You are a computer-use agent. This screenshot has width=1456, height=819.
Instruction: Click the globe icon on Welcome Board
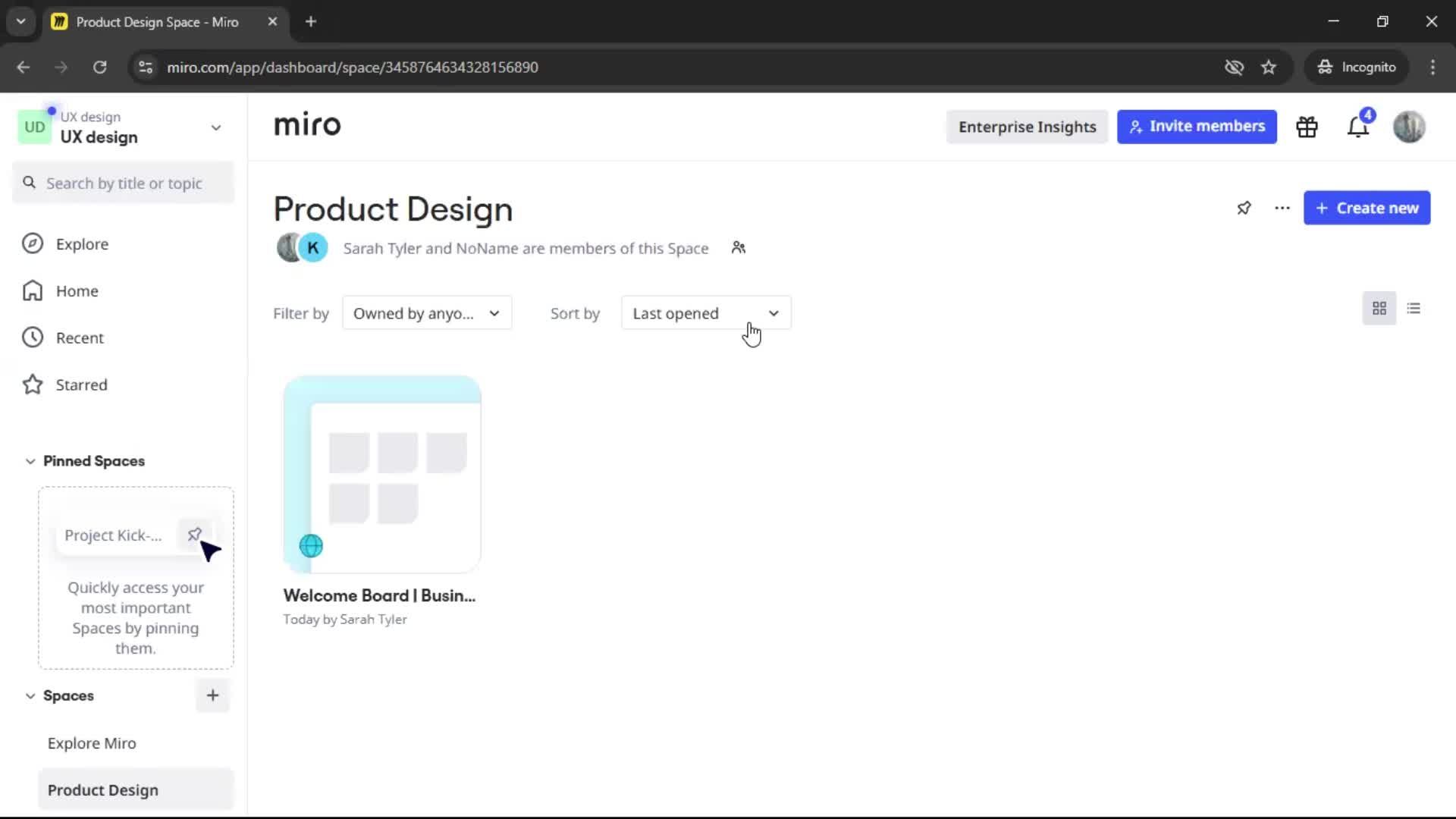[x=311, y=545]
